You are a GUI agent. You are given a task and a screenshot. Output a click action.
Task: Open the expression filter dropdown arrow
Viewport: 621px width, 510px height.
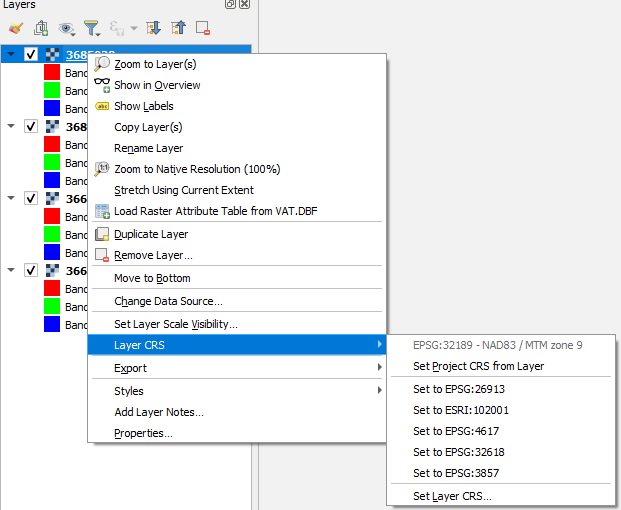134,28
